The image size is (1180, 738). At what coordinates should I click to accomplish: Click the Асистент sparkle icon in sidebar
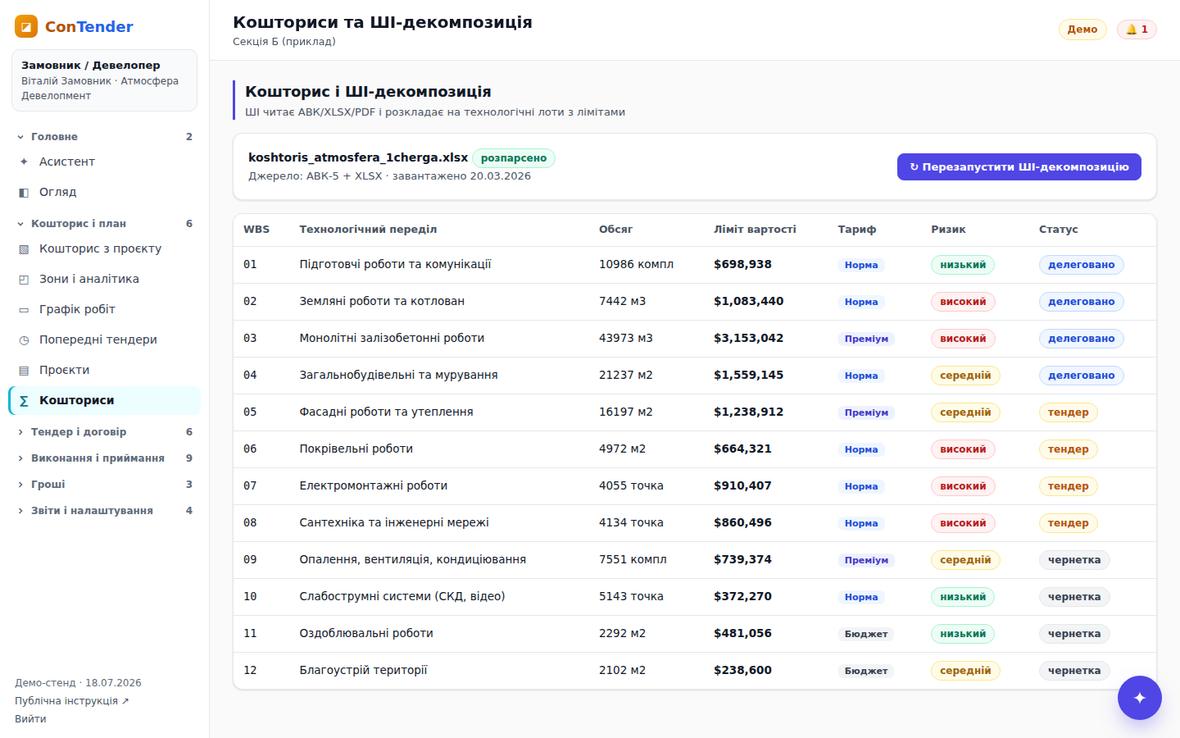[x=24, y=162]
